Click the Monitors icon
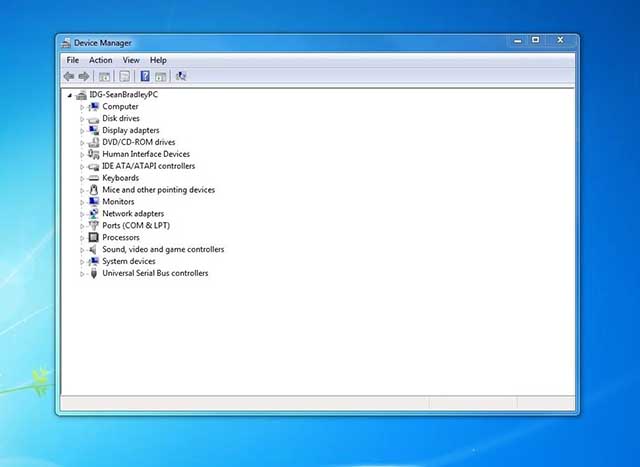 pos(93,202)
